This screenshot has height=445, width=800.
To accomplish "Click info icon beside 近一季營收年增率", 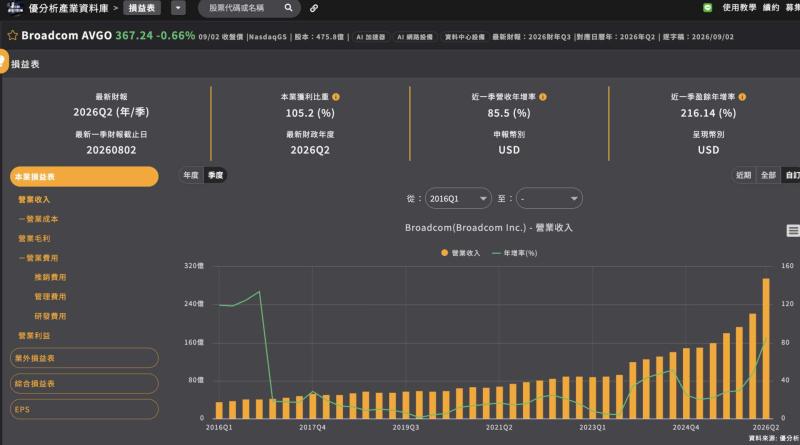I will pos(543,96).
